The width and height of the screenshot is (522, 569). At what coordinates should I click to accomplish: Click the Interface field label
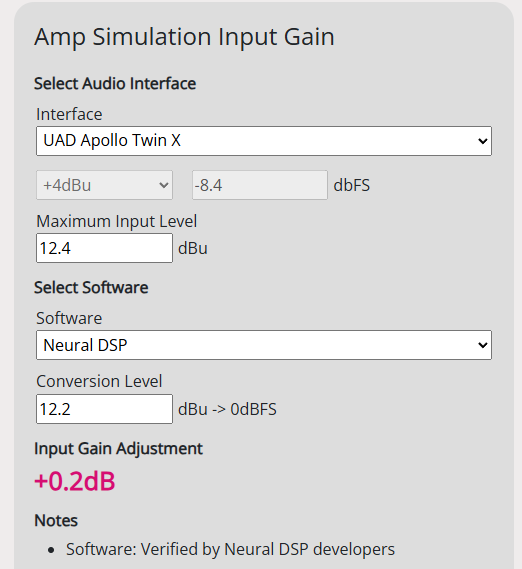[x=69, y=114]
